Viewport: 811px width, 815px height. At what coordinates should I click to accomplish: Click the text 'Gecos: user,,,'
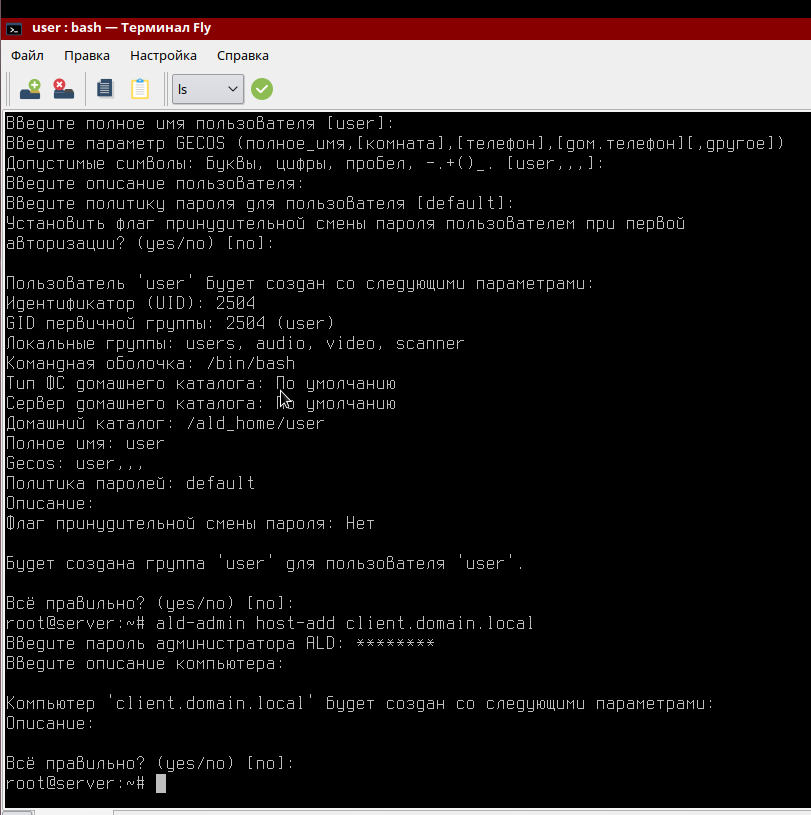[75, 464]
